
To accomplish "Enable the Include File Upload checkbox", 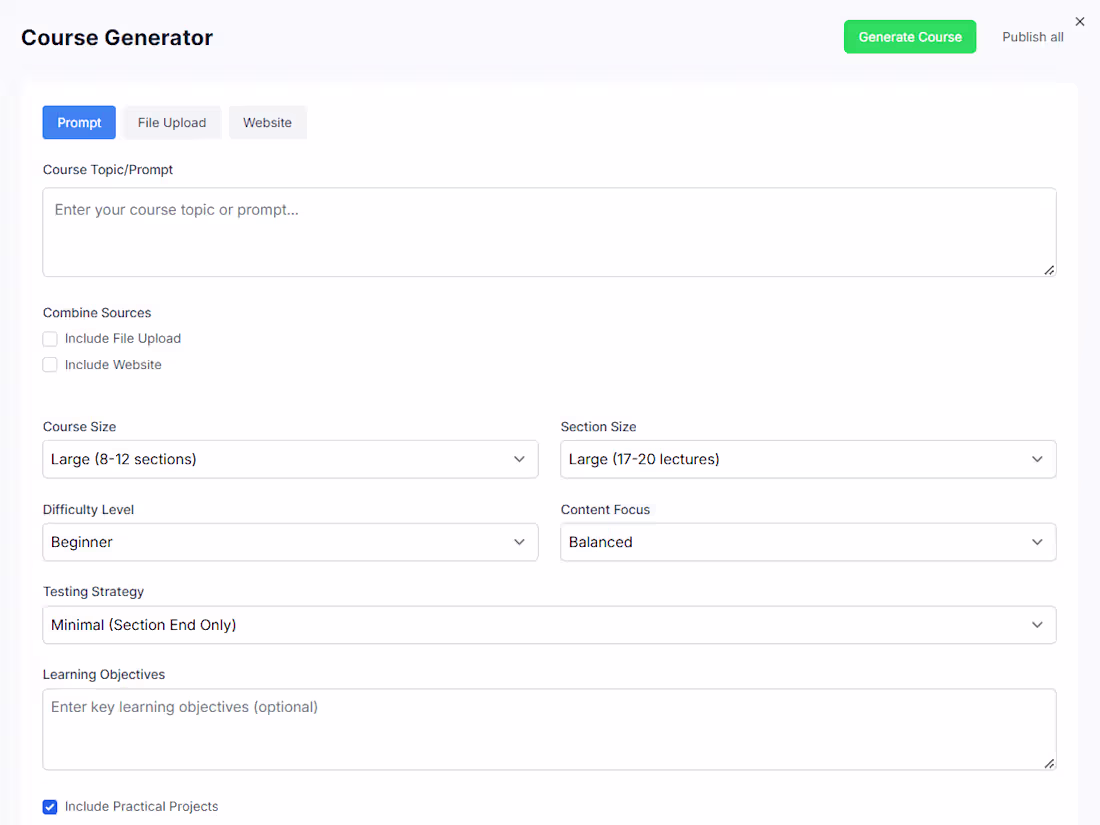I will pos(50,338).
